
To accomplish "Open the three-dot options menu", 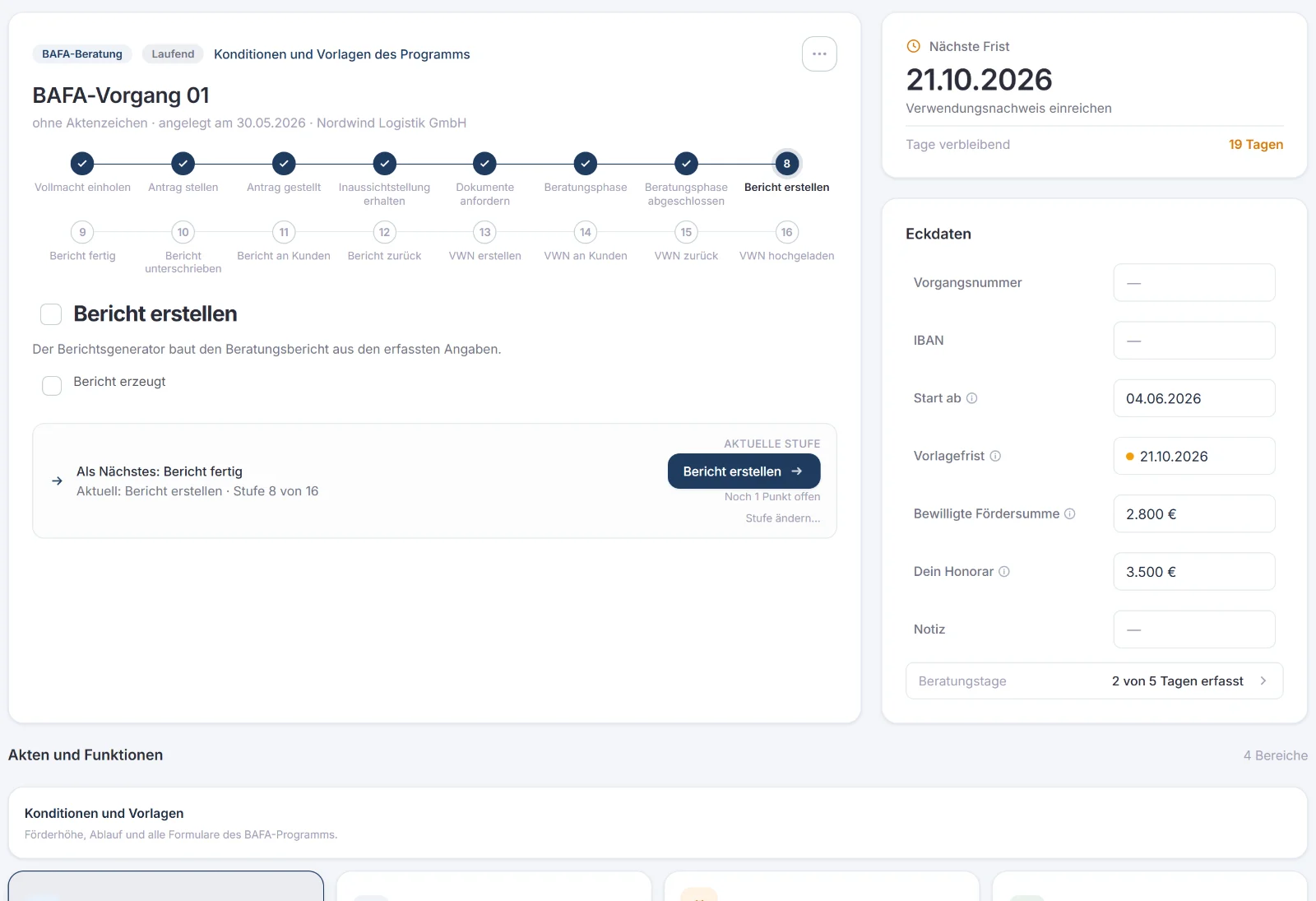I will [819, 54].
